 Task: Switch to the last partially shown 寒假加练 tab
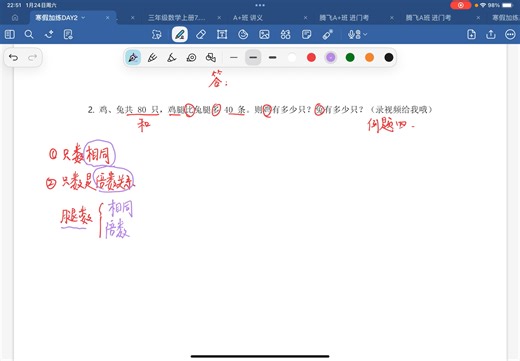[506, 18]
